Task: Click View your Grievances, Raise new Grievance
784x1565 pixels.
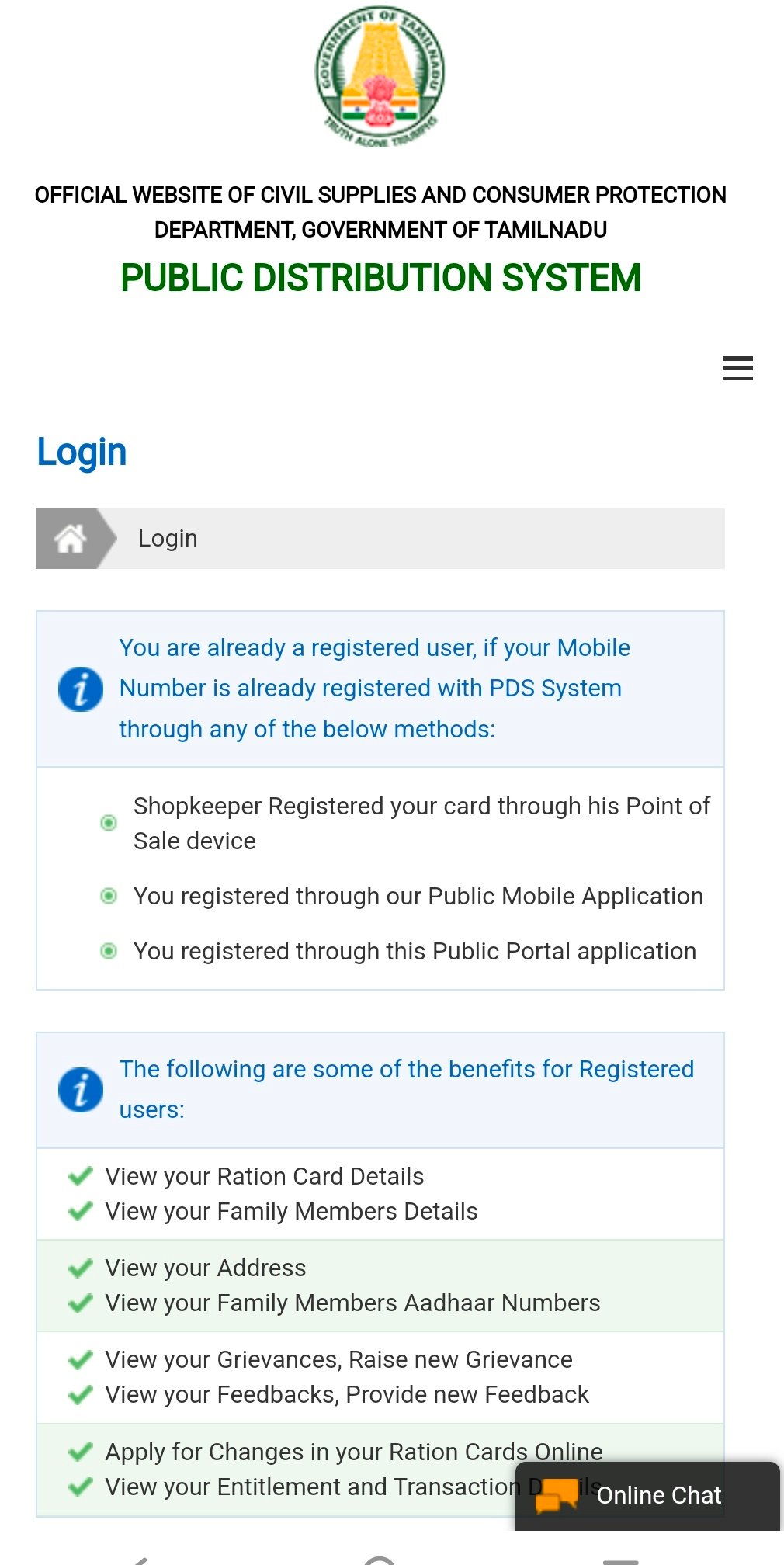Action: pos(338,1360)
